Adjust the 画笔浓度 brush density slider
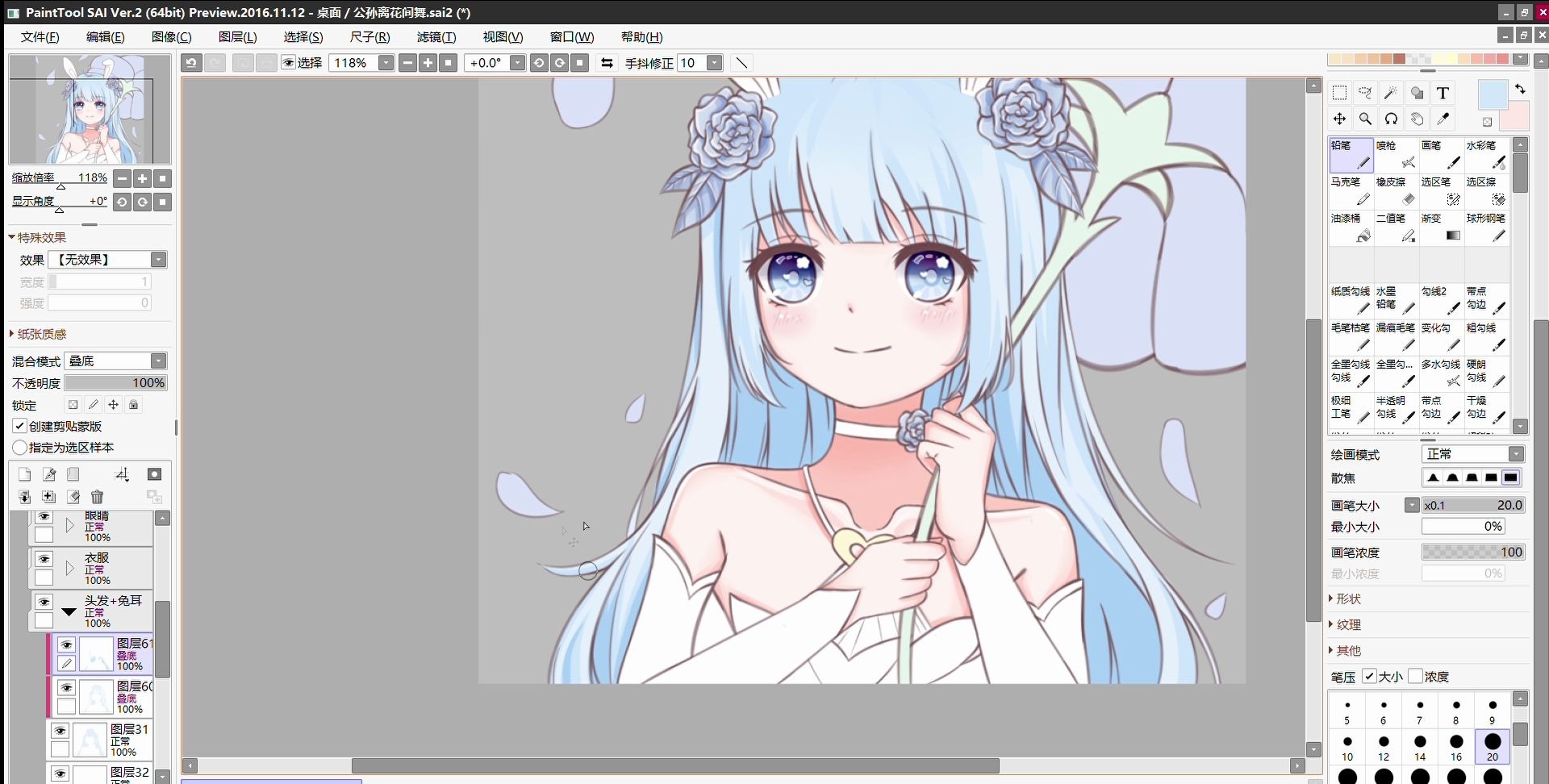The image size is (1549, 784). (1473, 553)
